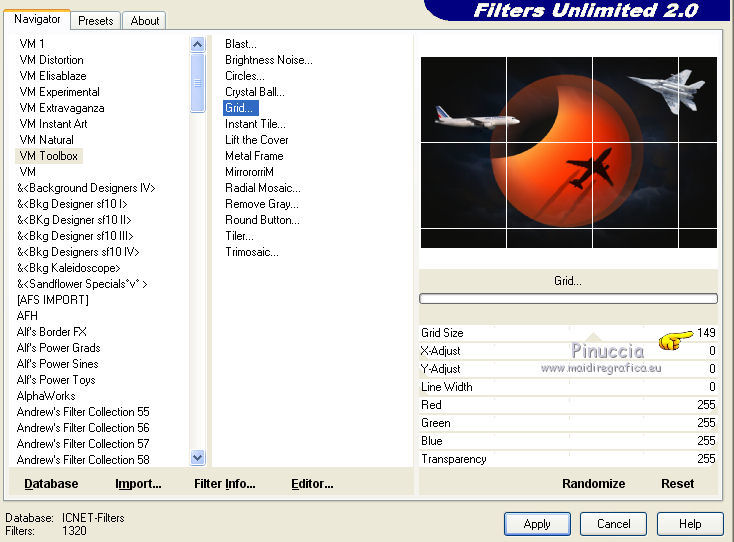Click the Y-Adjust slider row
Screen dimensions: 734x542
click(568, 369)
